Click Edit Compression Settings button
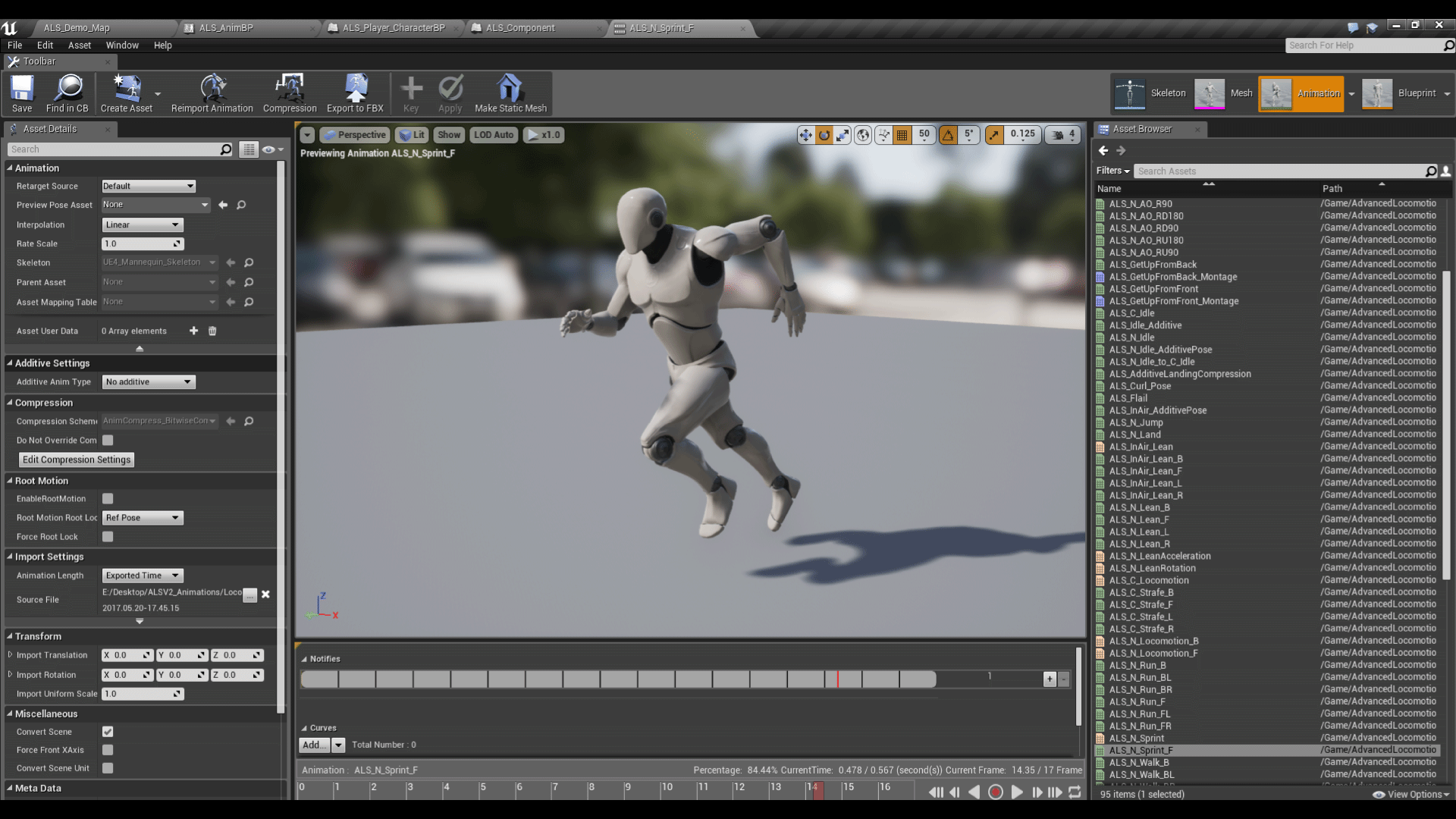1456x819 pixels. 77,460
